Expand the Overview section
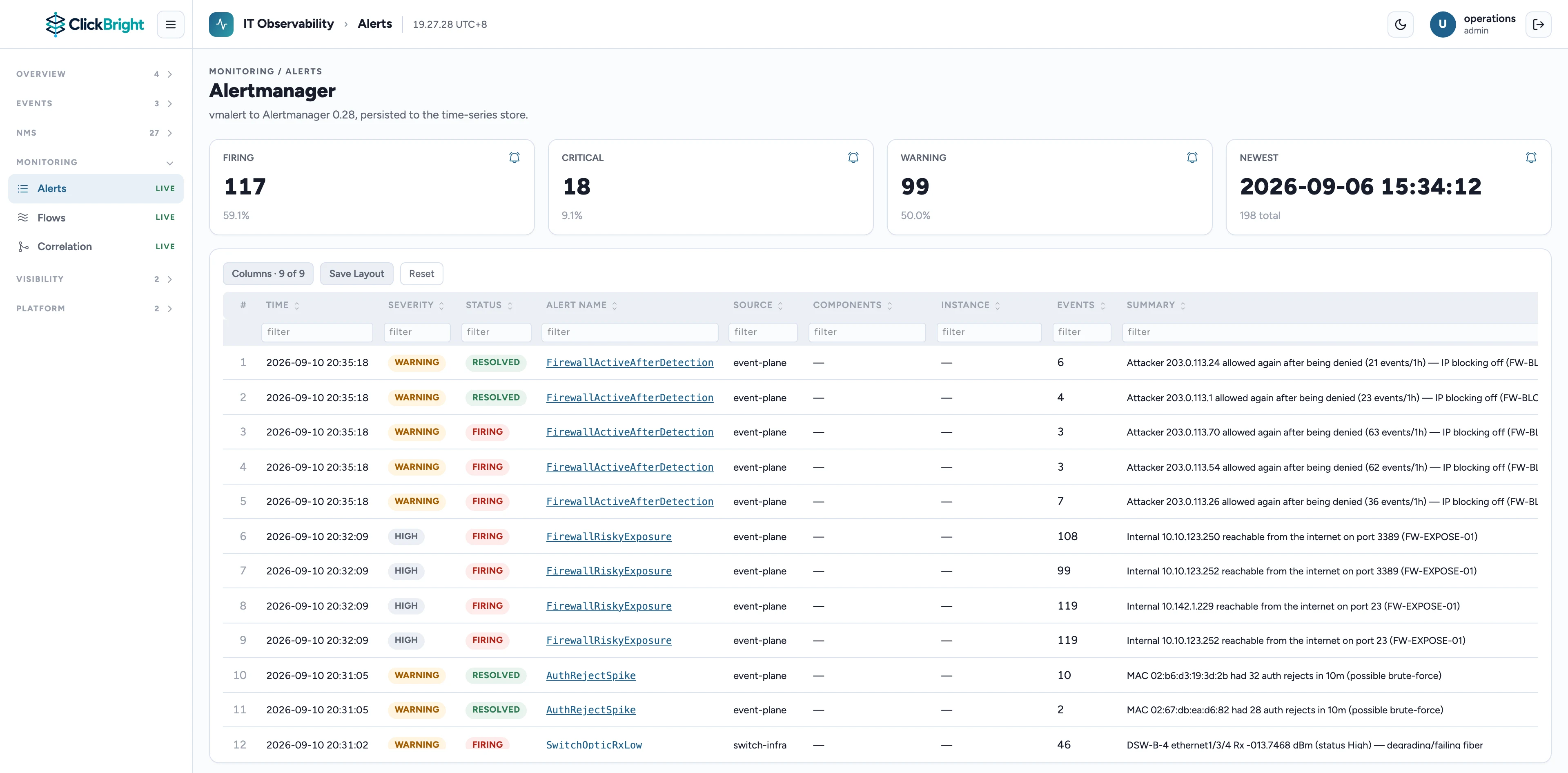The width and height of the screenshot is (1568, 773). (96, 74)
